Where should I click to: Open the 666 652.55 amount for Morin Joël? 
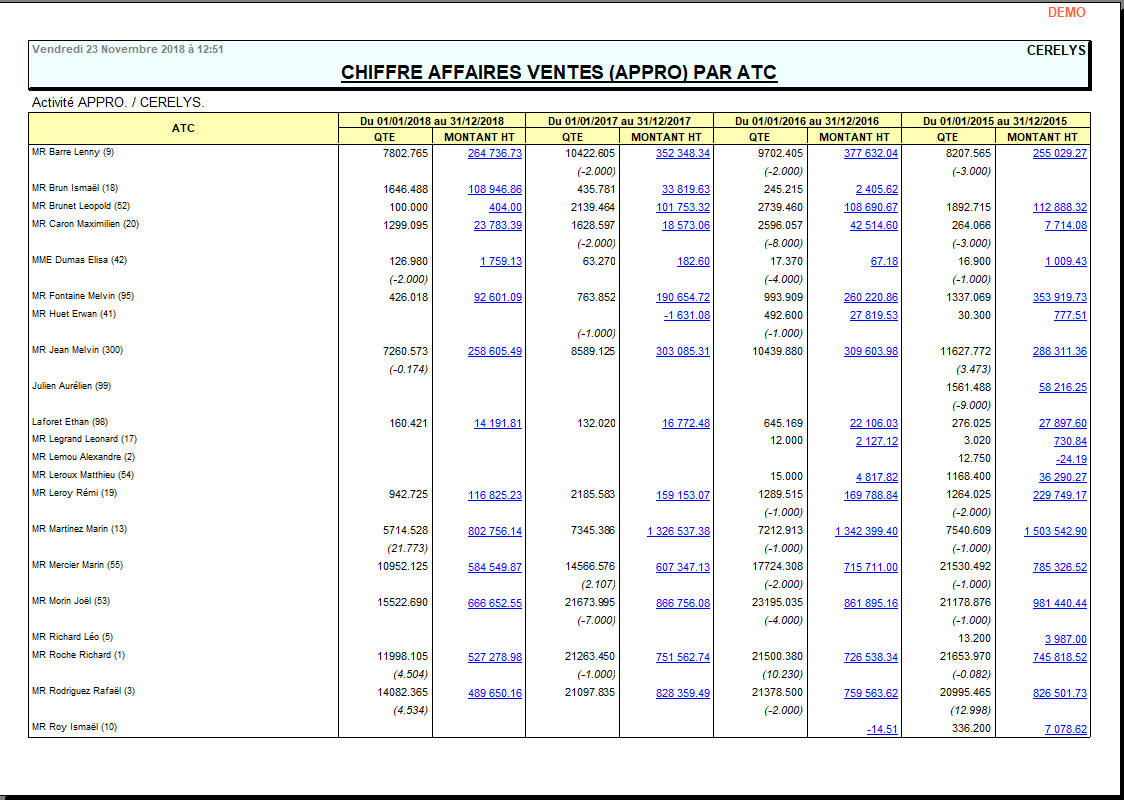point(494,603)
